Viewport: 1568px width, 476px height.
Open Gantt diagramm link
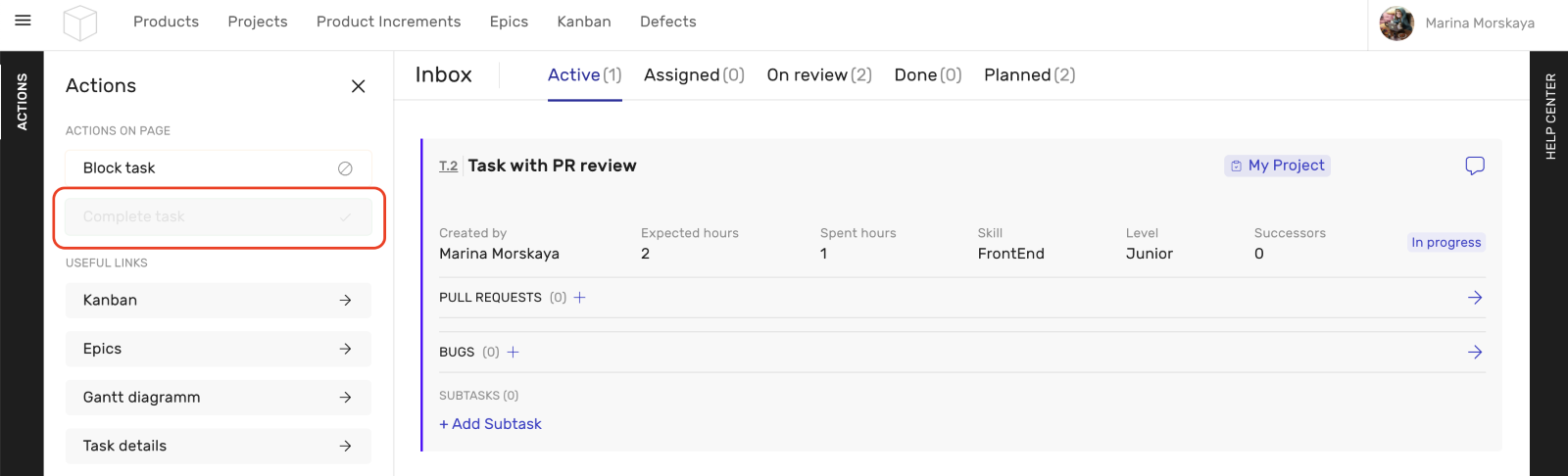point(218,398)
